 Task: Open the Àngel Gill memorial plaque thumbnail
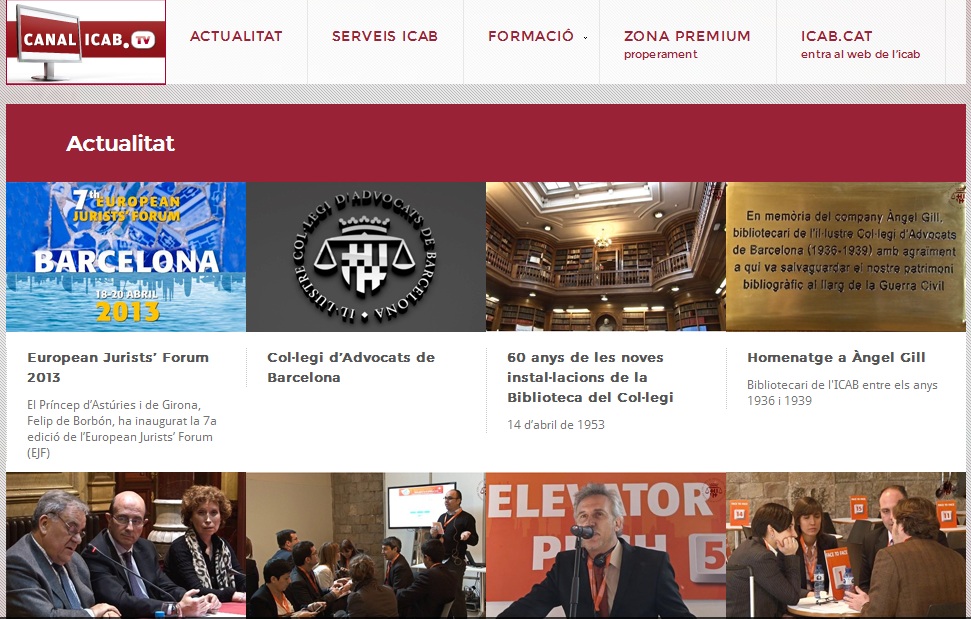point(845,257)
